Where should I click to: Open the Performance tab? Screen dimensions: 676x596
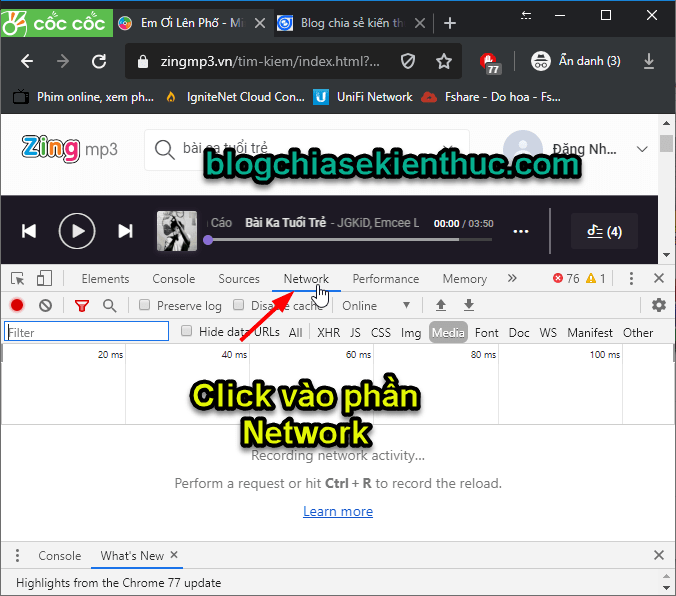(386, 279)
